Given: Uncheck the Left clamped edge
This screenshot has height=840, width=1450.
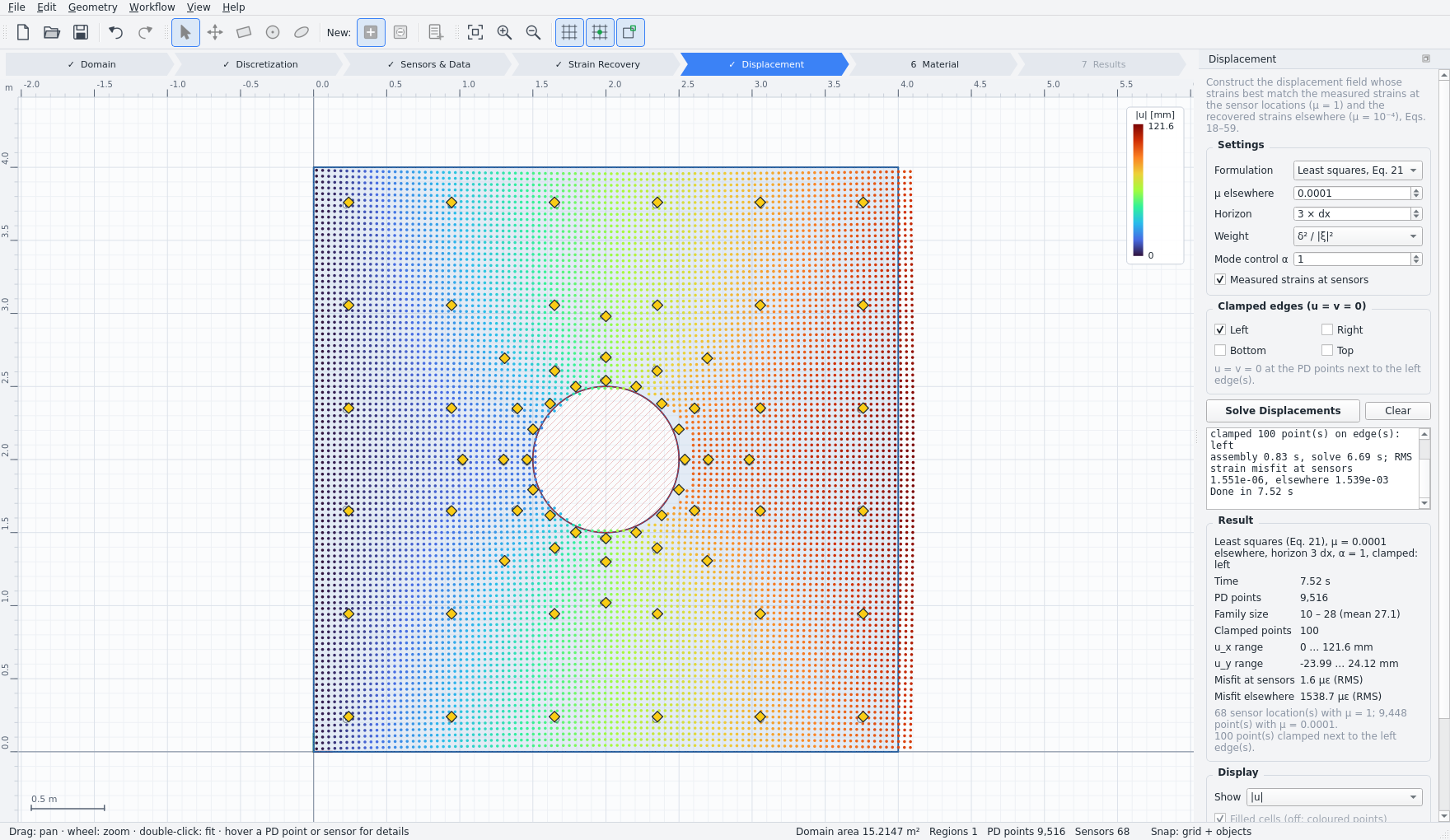Looking at the screenshot, I should pyautogui.click(x=1220, y=329).
